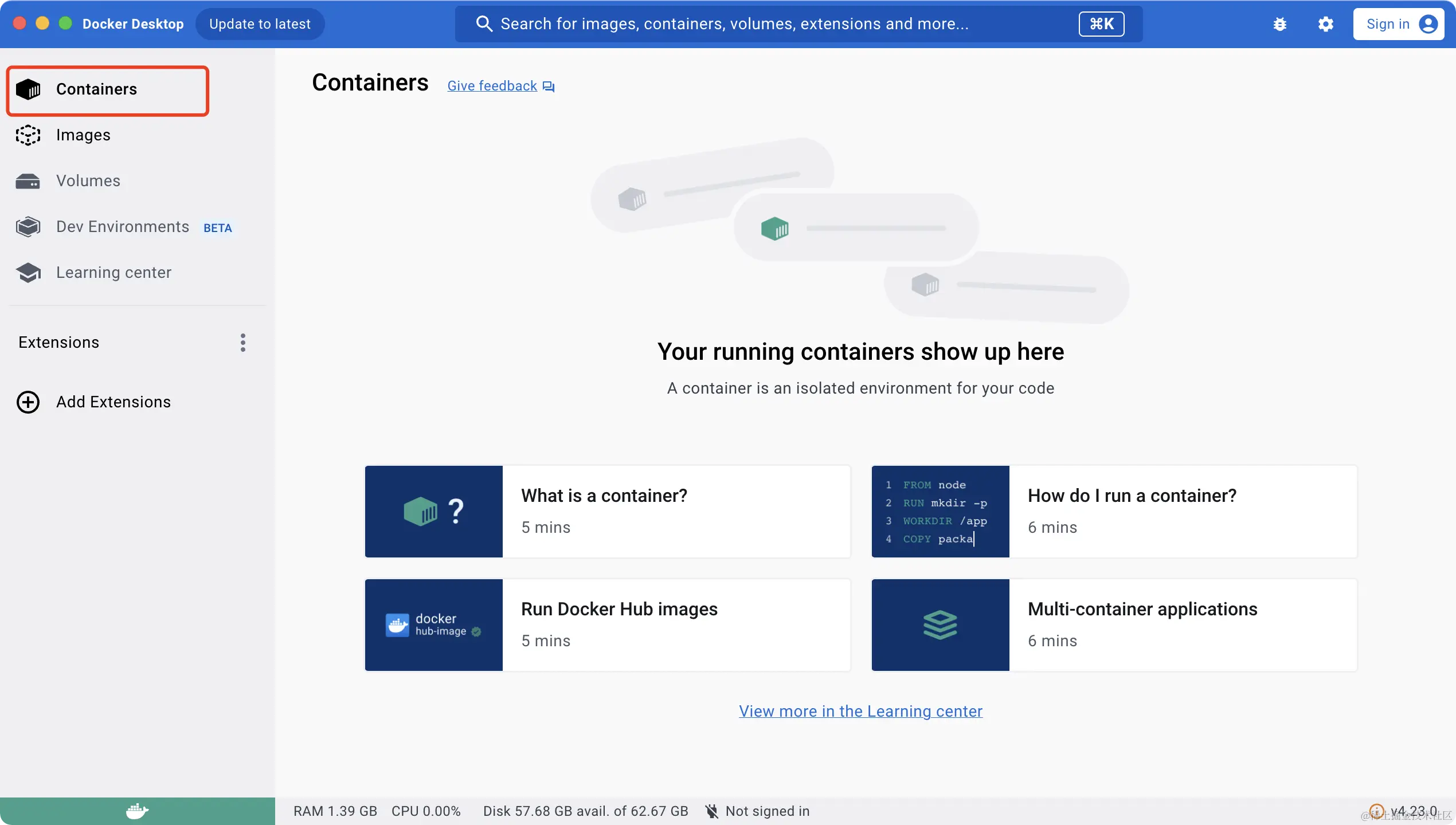The width and height of the screenshot is (1456, 825).
Task: Open the Multi-container applications guide card
Action: click(x=1114, y=624)
